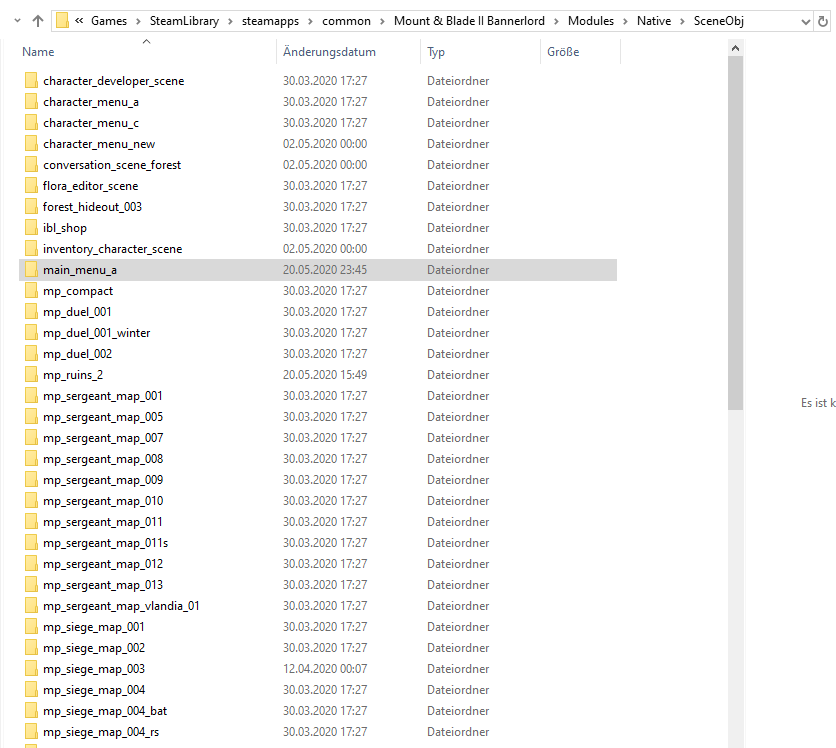This screenshot has width=836, height=748.
Task: Click the Typ column header
Action: [436, 52]
